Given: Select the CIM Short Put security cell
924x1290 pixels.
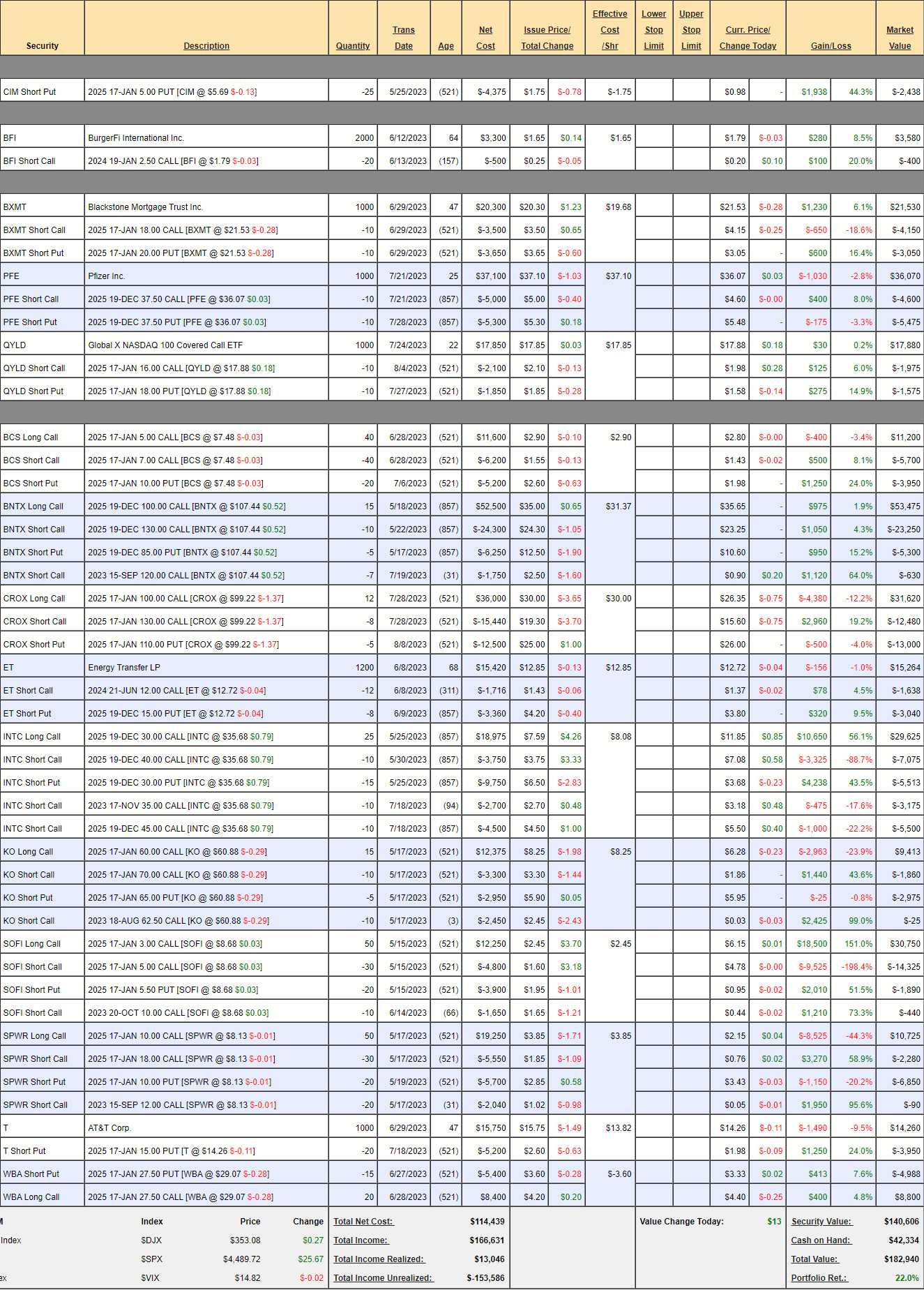Looking at the screenshot, I should pyautogui.click(x=30, y=92).
